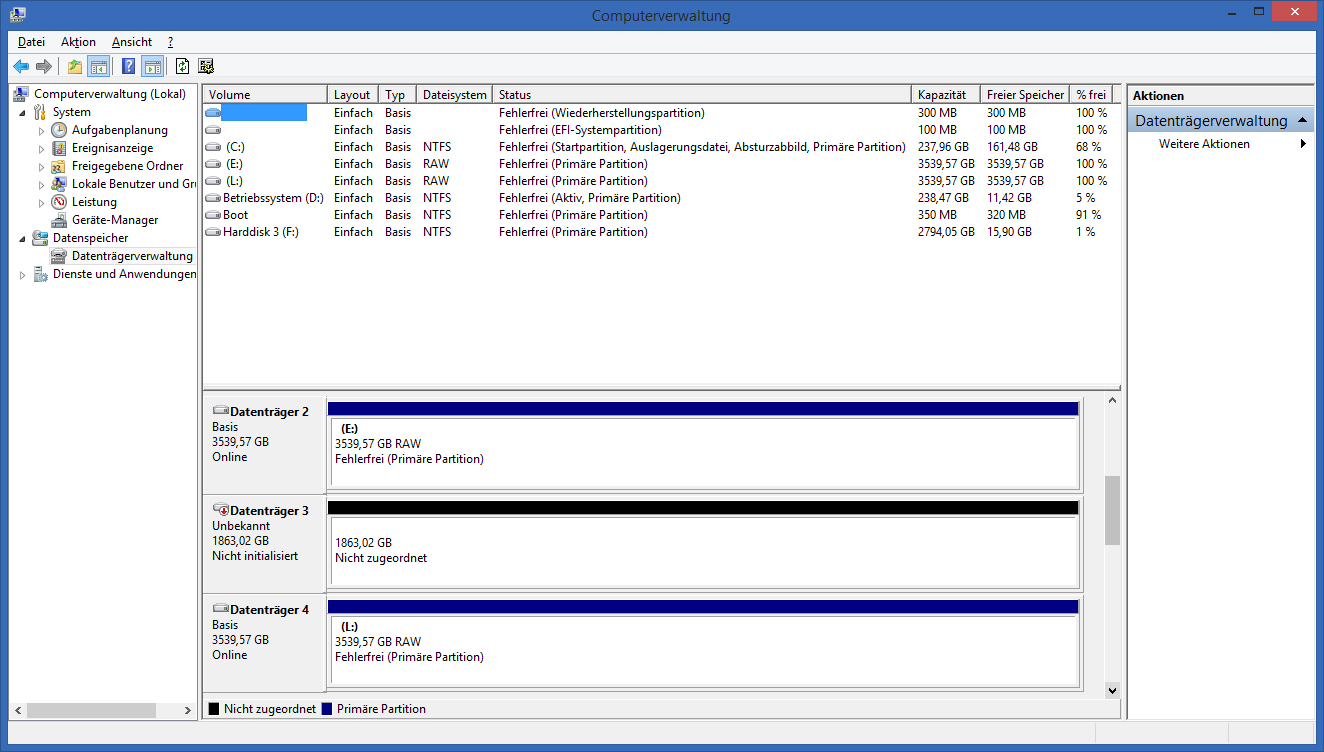1324x752 pixels.
Task: Click the Geräte-Manager device icon
Action: click(x=59, y=220)
